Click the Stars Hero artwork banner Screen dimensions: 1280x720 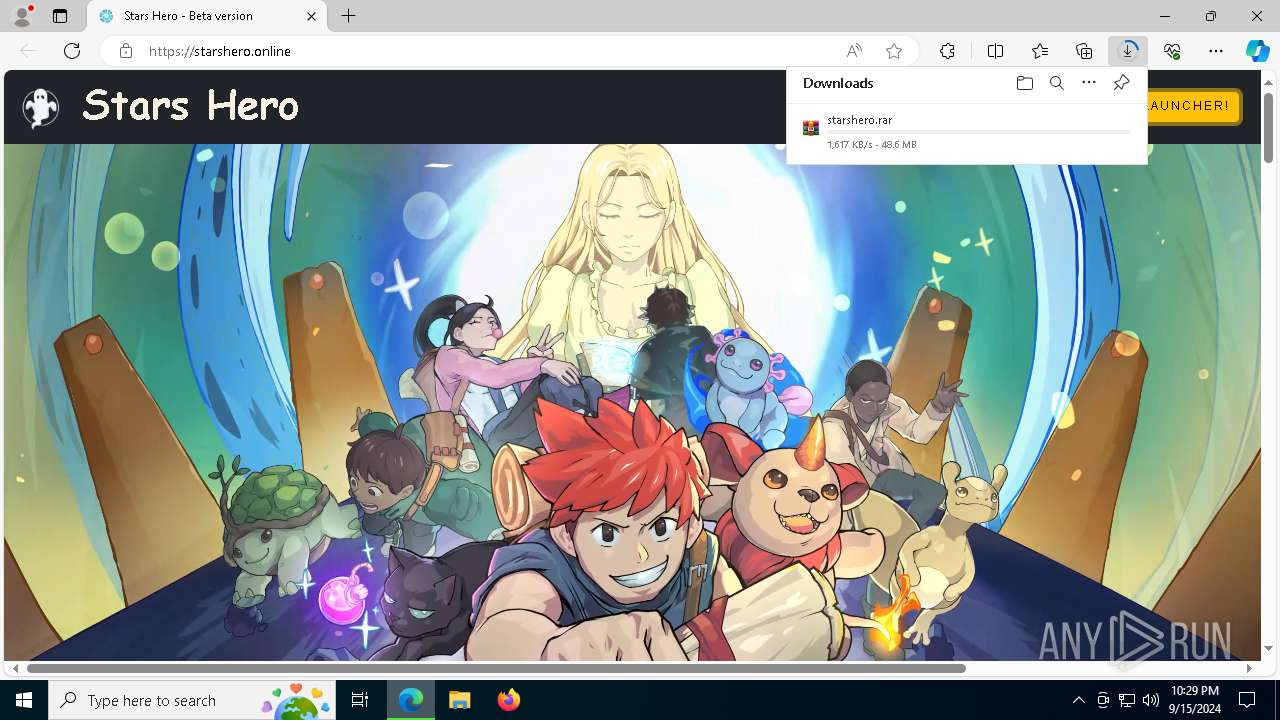632,402
